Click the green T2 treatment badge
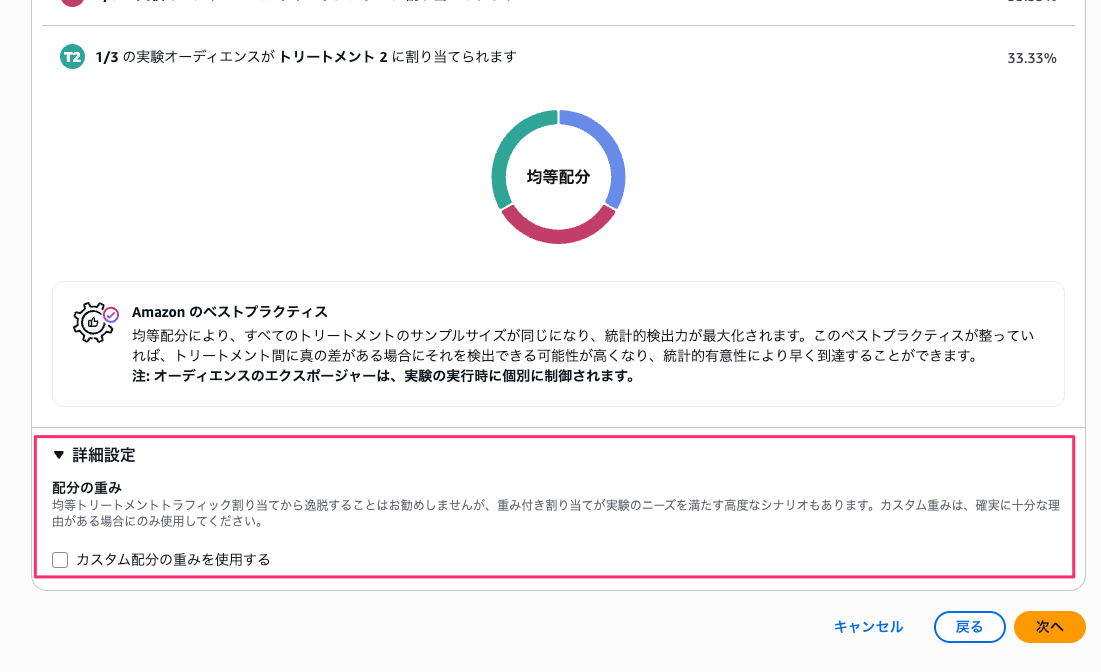The width and height of the screenshot is (1101, 672). [72, 57]
